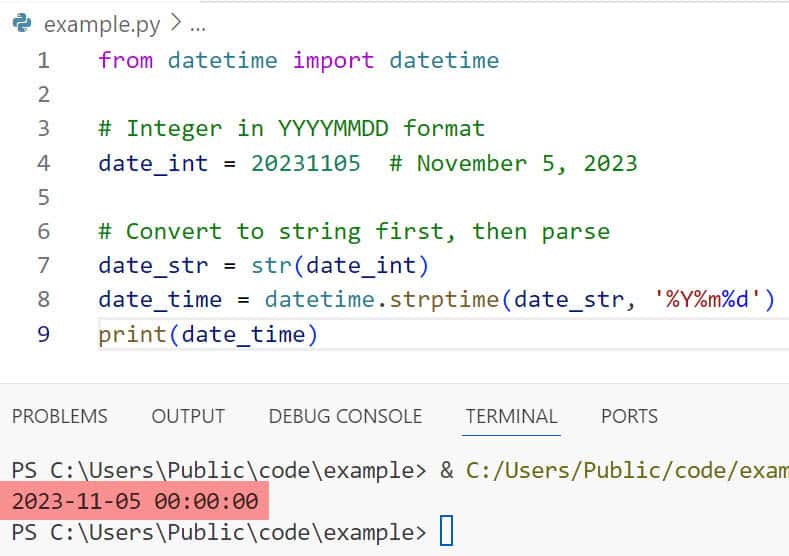Click line number 1 in the gutter
The width and height of the screenshot is (789, 556).
pyautogui.click(x=43, y=60)
